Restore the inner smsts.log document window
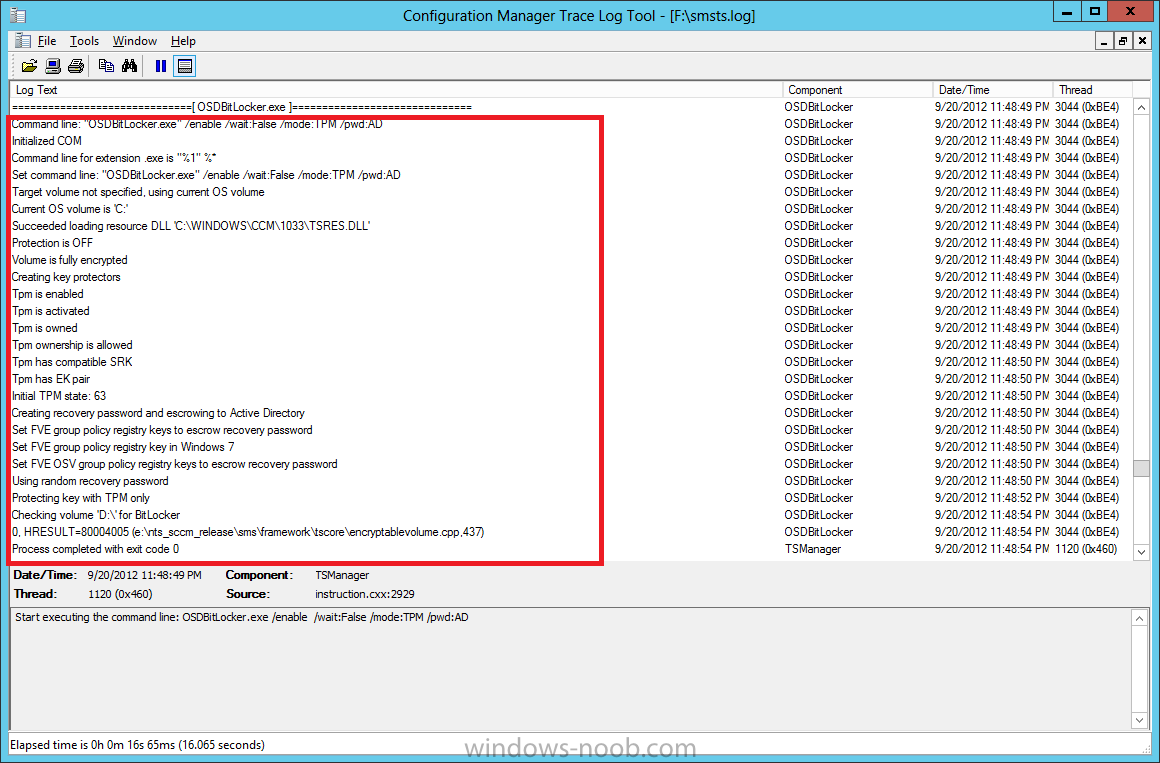The width and height of the screenshot is (1160, 763). [x=1123, y=41]
